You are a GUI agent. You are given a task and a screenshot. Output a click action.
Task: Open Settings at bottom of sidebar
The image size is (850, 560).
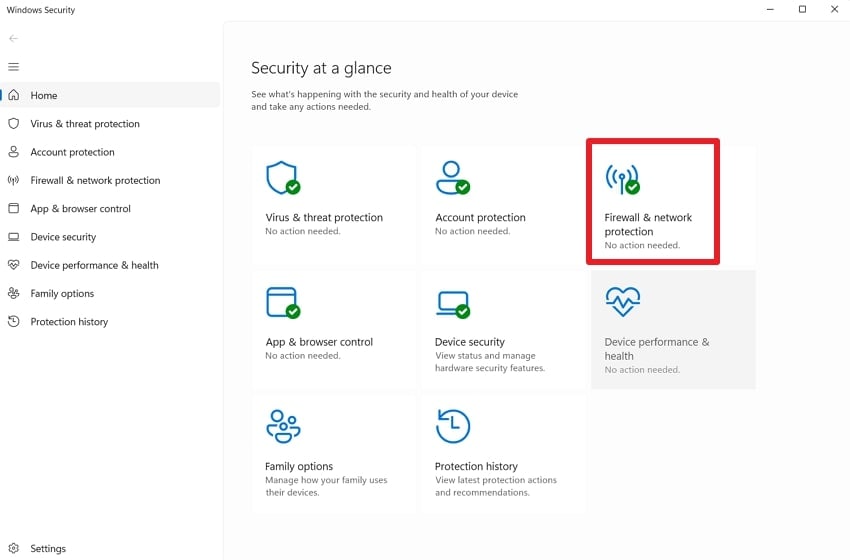110,548
